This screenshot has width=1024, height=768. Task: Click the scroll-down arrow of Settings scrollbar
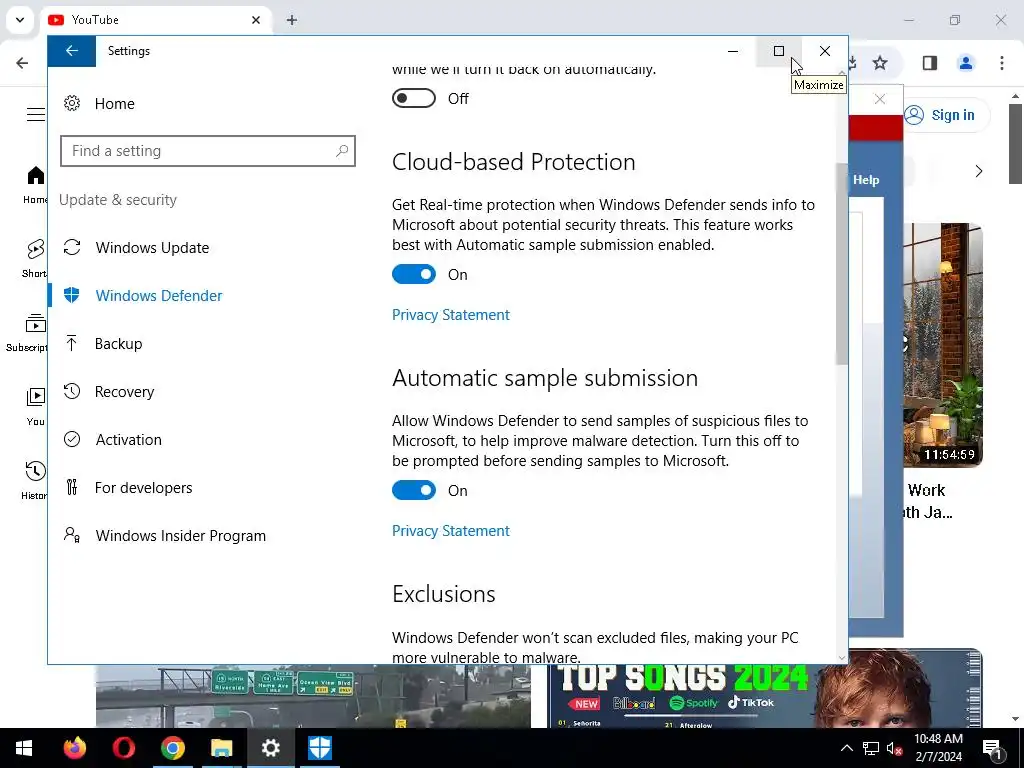[841, 658]
